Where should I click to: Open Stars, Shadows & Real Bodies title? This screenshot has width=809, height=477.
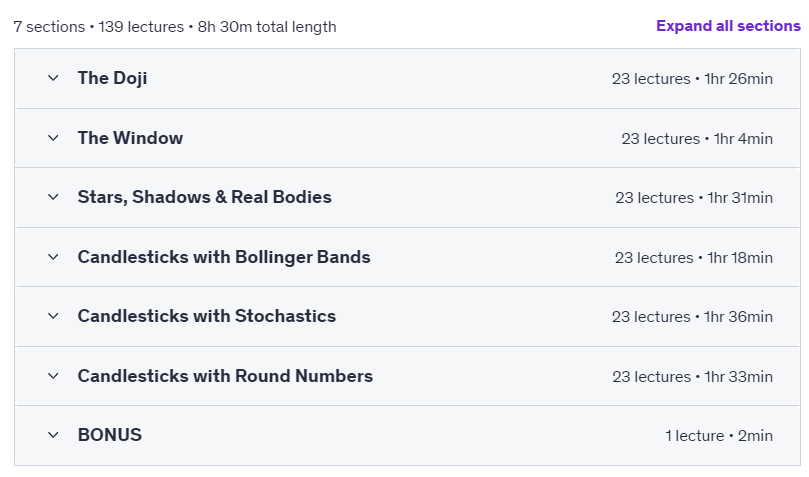[204, 197]
